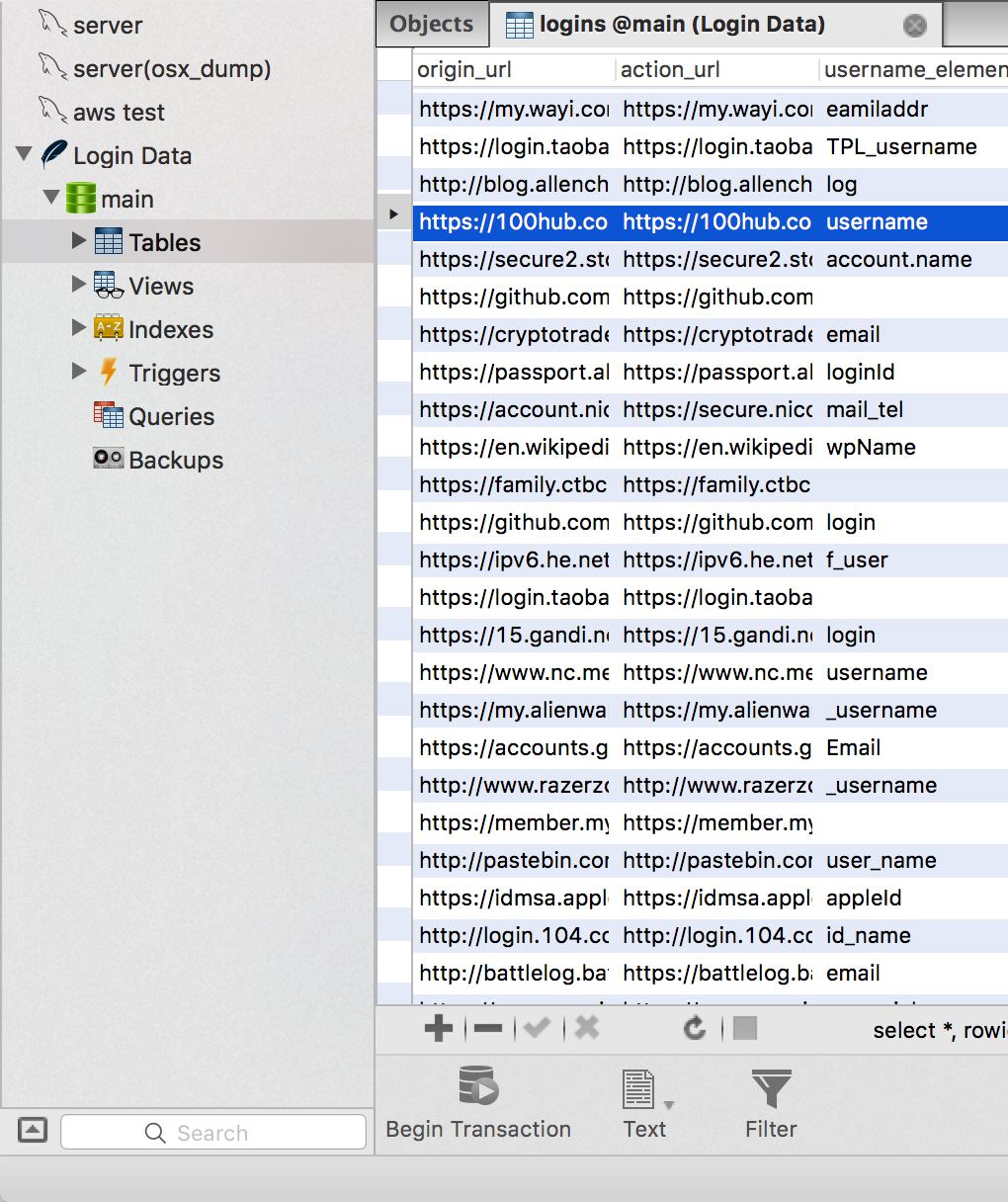Select the https://family.ctbc origin_url cell
This screenshot has width=1008, height=1202.
pyautogui.click(x=513, y=484)
